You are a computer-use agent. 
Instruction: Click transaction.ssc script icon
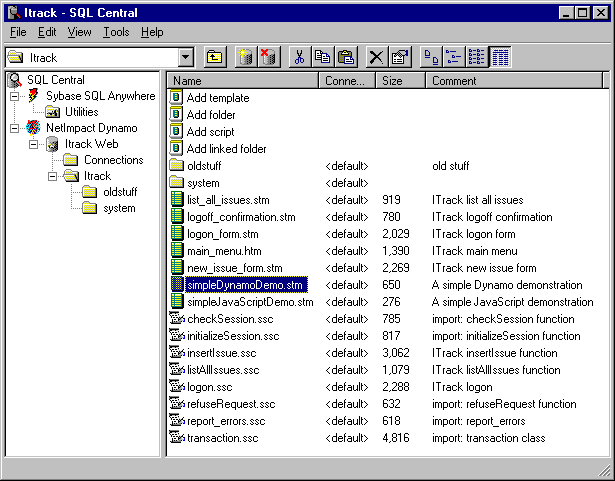pos(177,437)
